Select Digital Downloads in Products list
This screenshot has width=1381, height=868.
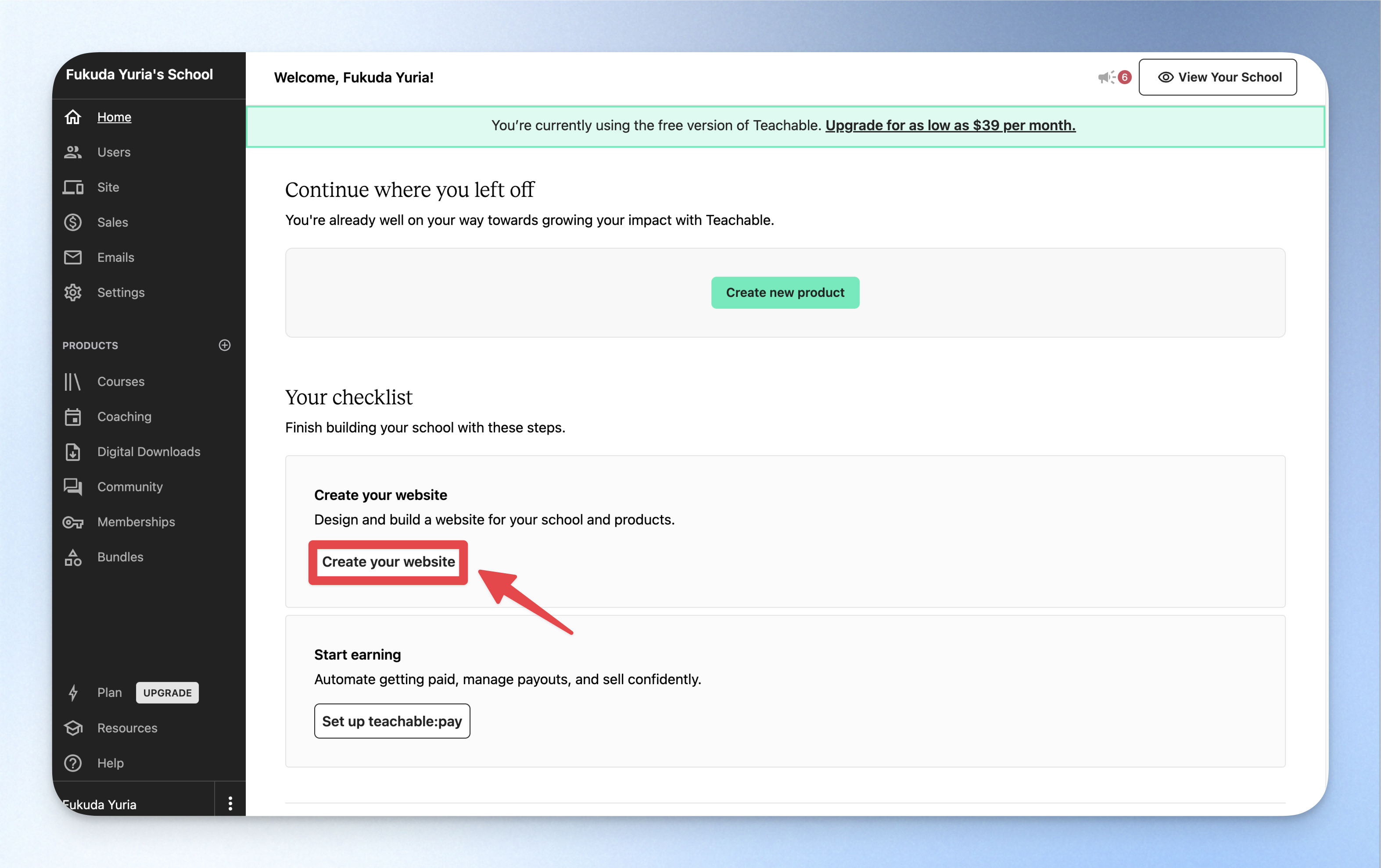pos(149,452)
